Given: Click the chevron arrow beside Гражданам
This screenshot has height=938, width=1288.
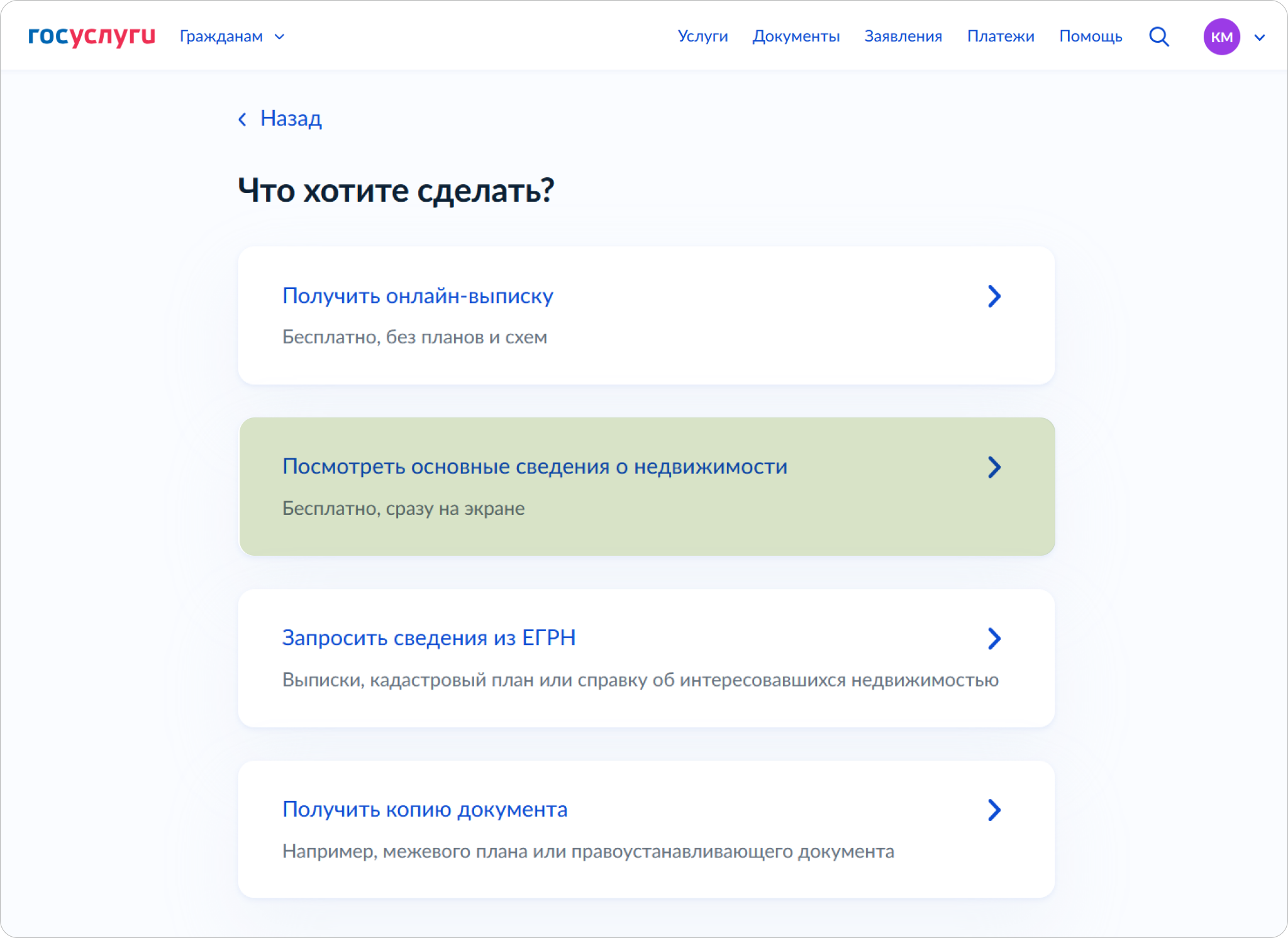Looking at the screenshot, I should pos(280,37).
